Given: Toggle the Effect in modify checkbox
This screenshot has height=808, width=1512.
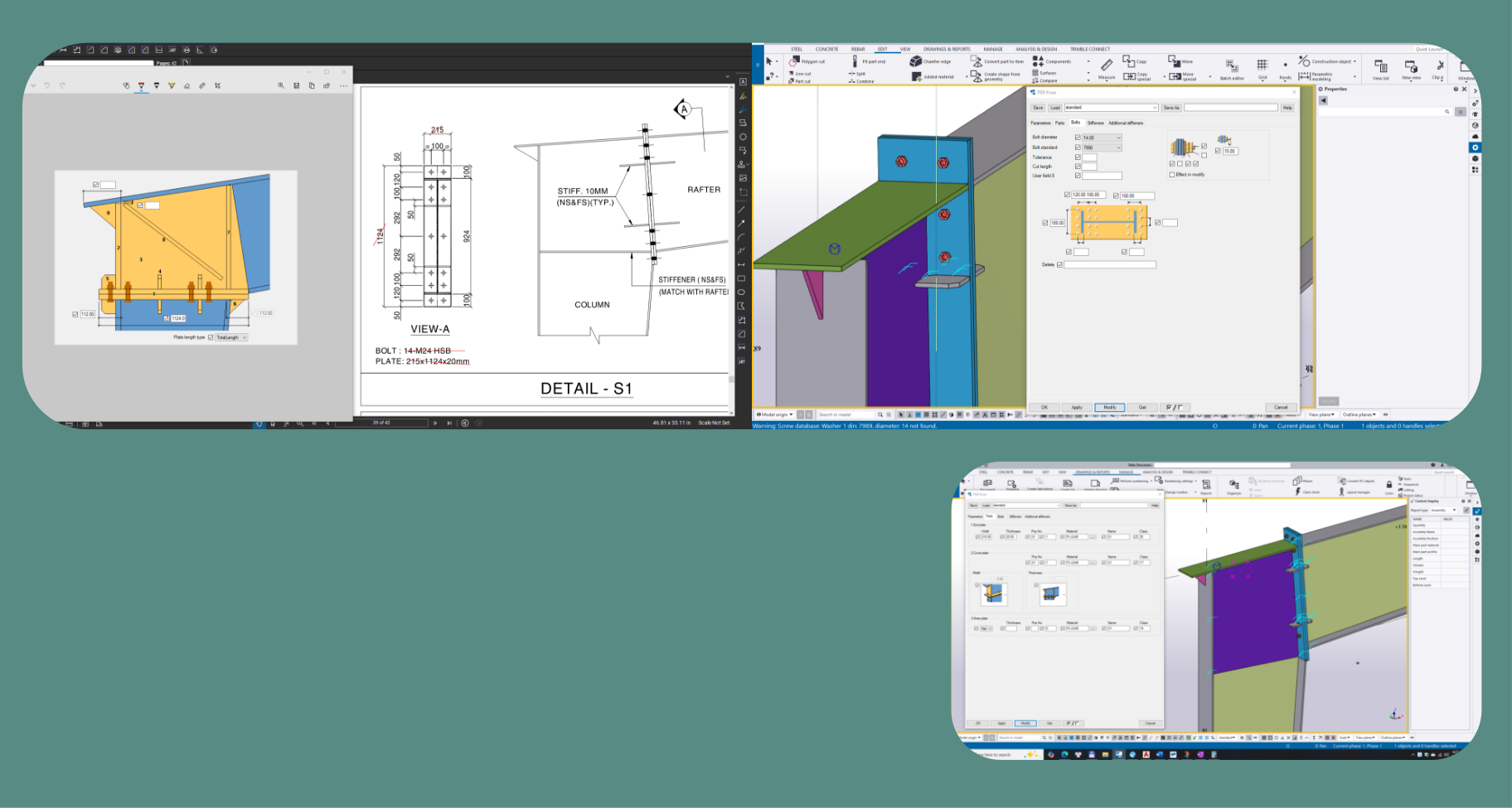Looking at the screenshot, I should (1172, 175).
